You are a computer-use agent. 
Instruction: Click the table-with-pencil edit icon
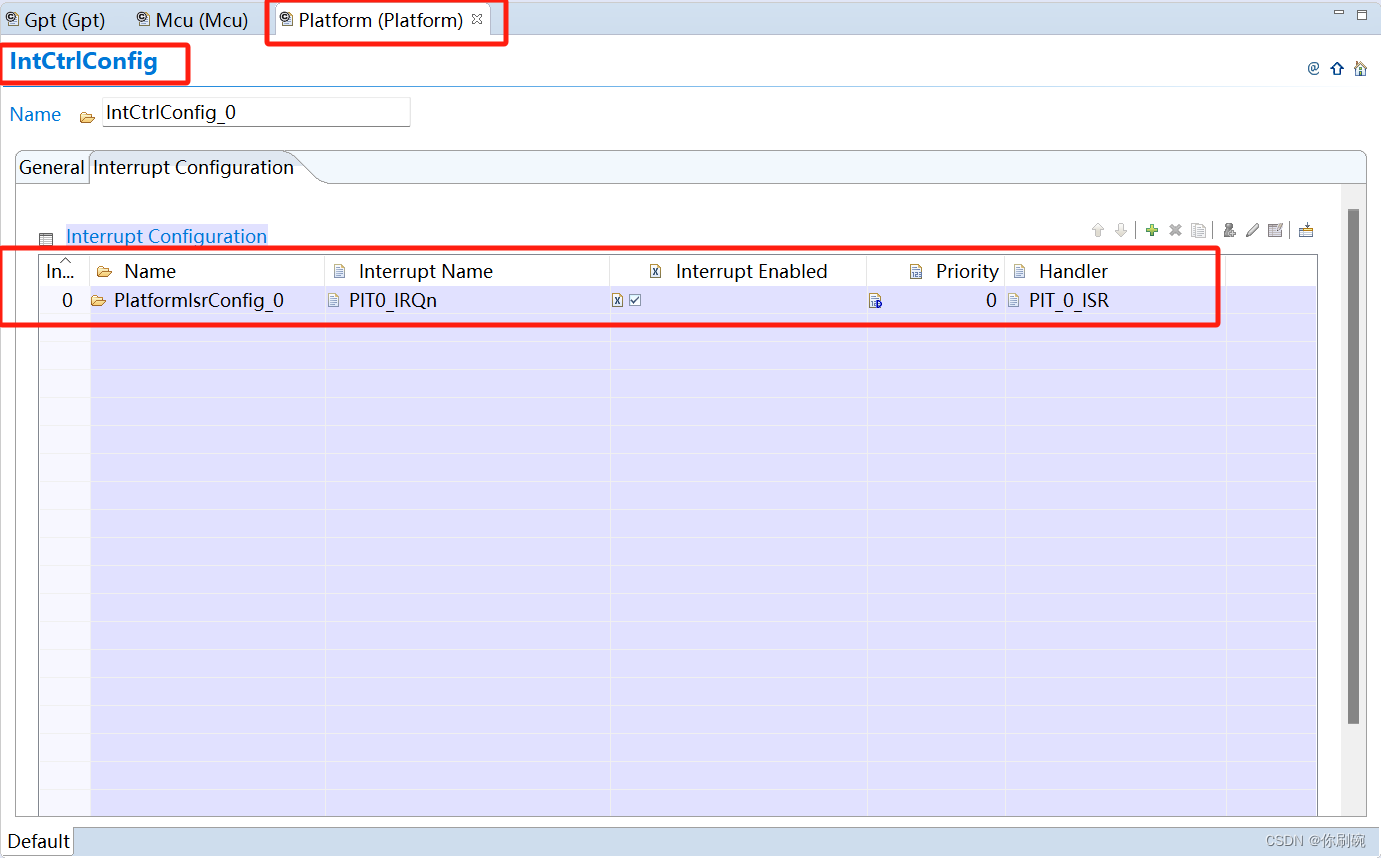point(1275,230)
